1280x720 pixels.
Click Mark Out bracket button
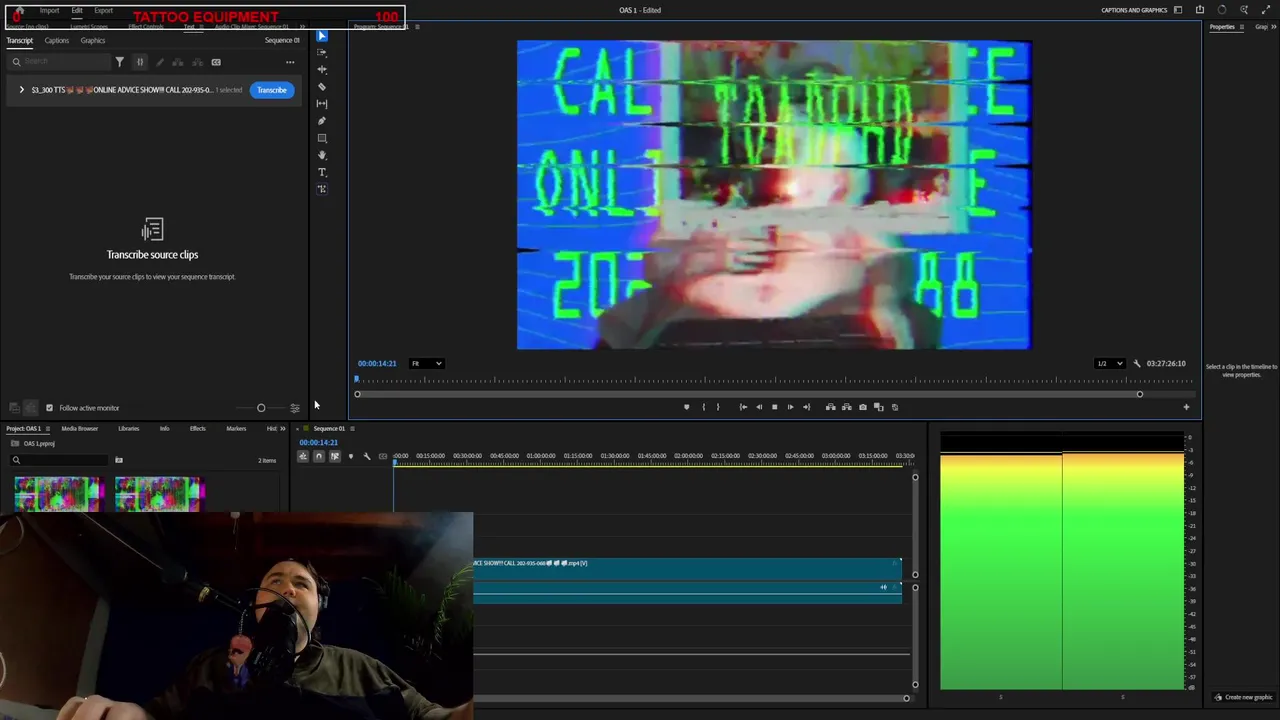pos(718,407)
